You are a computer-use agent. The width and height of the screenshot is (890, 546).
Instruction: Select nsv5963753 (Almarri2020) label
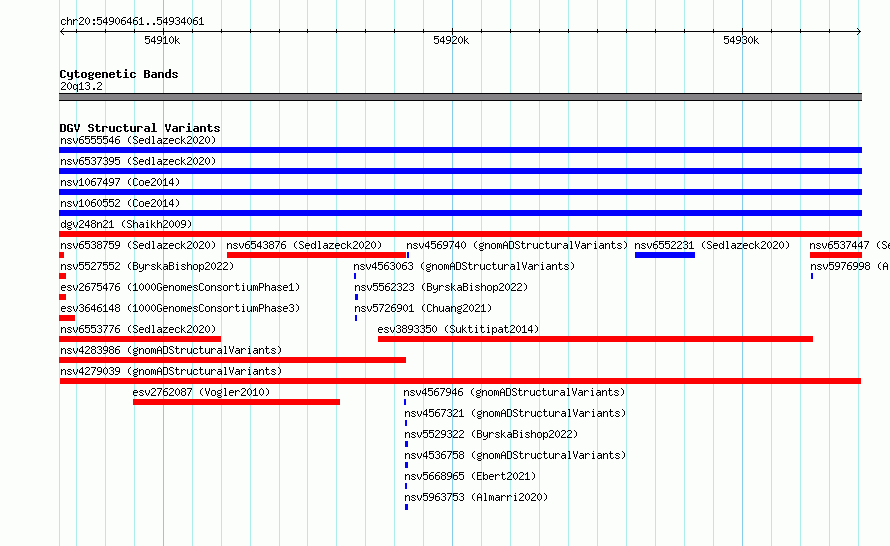[x=476, y=497]
